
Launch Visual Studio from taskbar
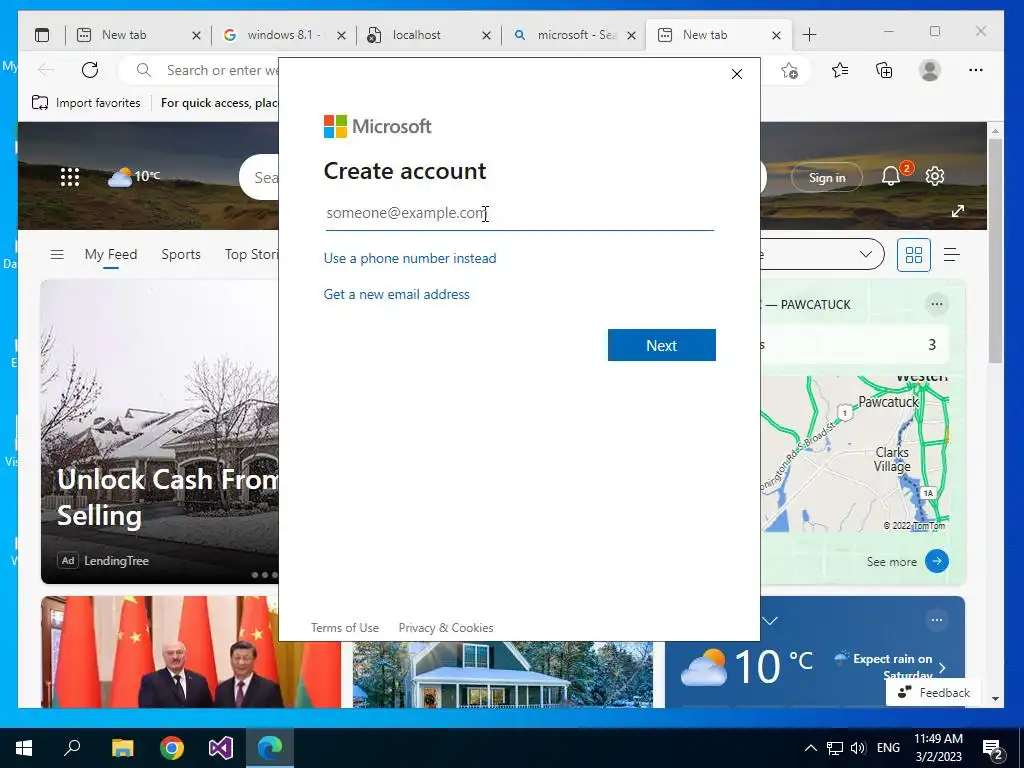pyautogui.click(x=221, y=748)
